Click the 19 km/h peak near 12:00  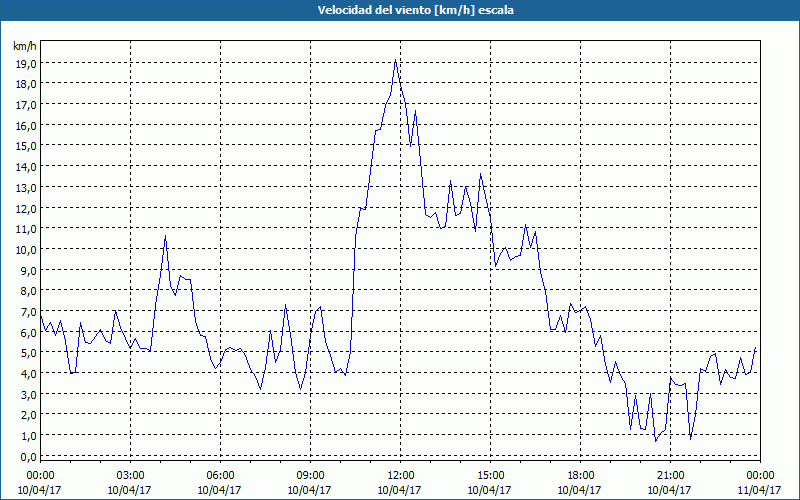(x=395, y=60)
